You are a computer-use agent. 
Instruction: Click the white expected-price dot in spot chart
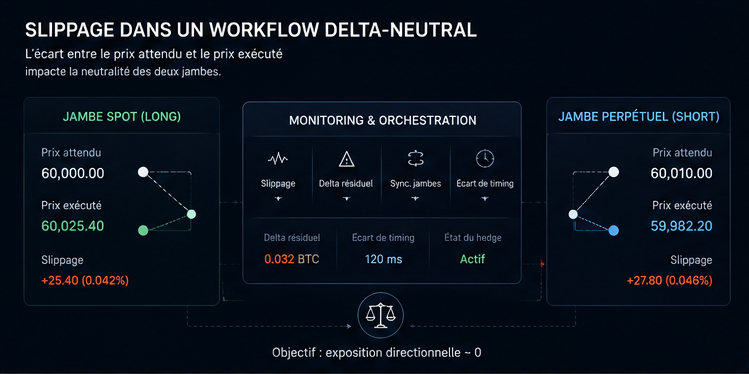point(142,172)
